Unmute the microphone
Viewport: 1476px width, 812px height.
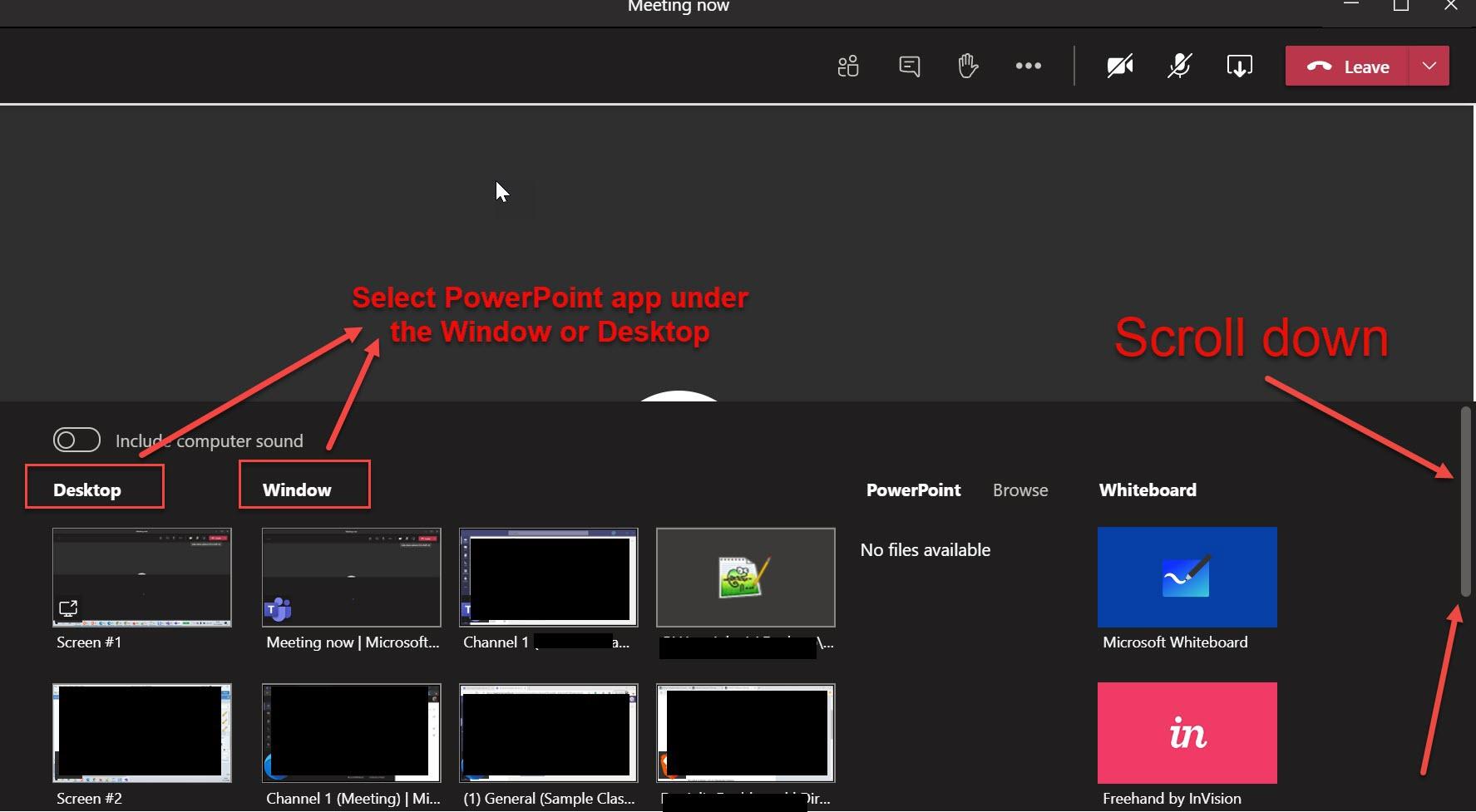(1180, 66)
